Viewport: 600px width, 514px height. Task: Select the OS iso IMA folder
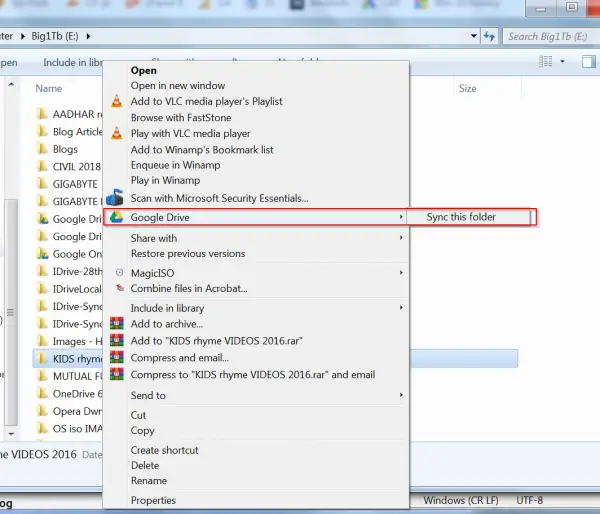tap(77, 429)
